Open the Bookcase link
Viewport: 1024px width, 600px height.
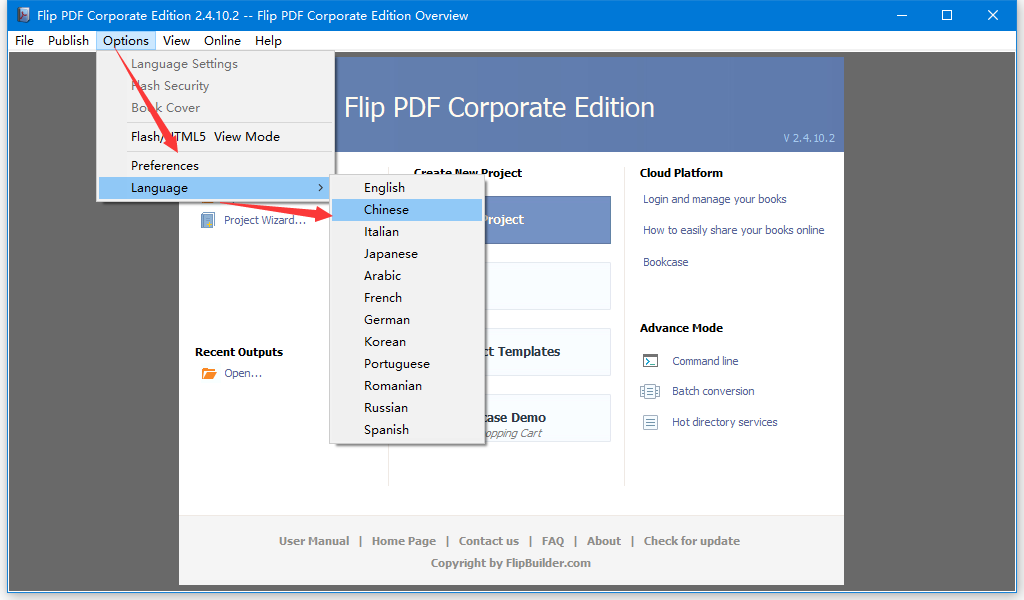[x=665, y=262]
